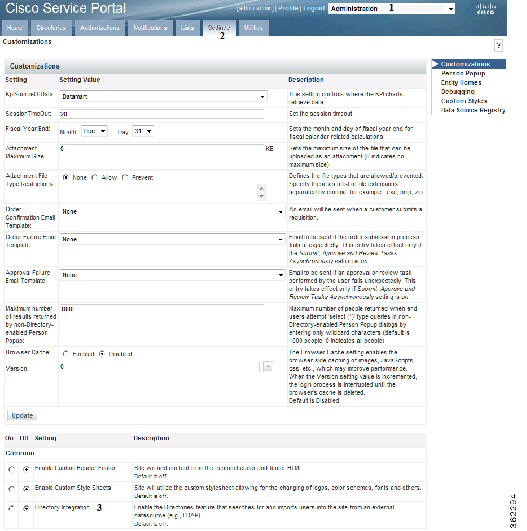Viewport: 527px width, 531px height.
Task: Open Entity Homes in side menu
Action: pyautogui.click(x=461, y=83)
